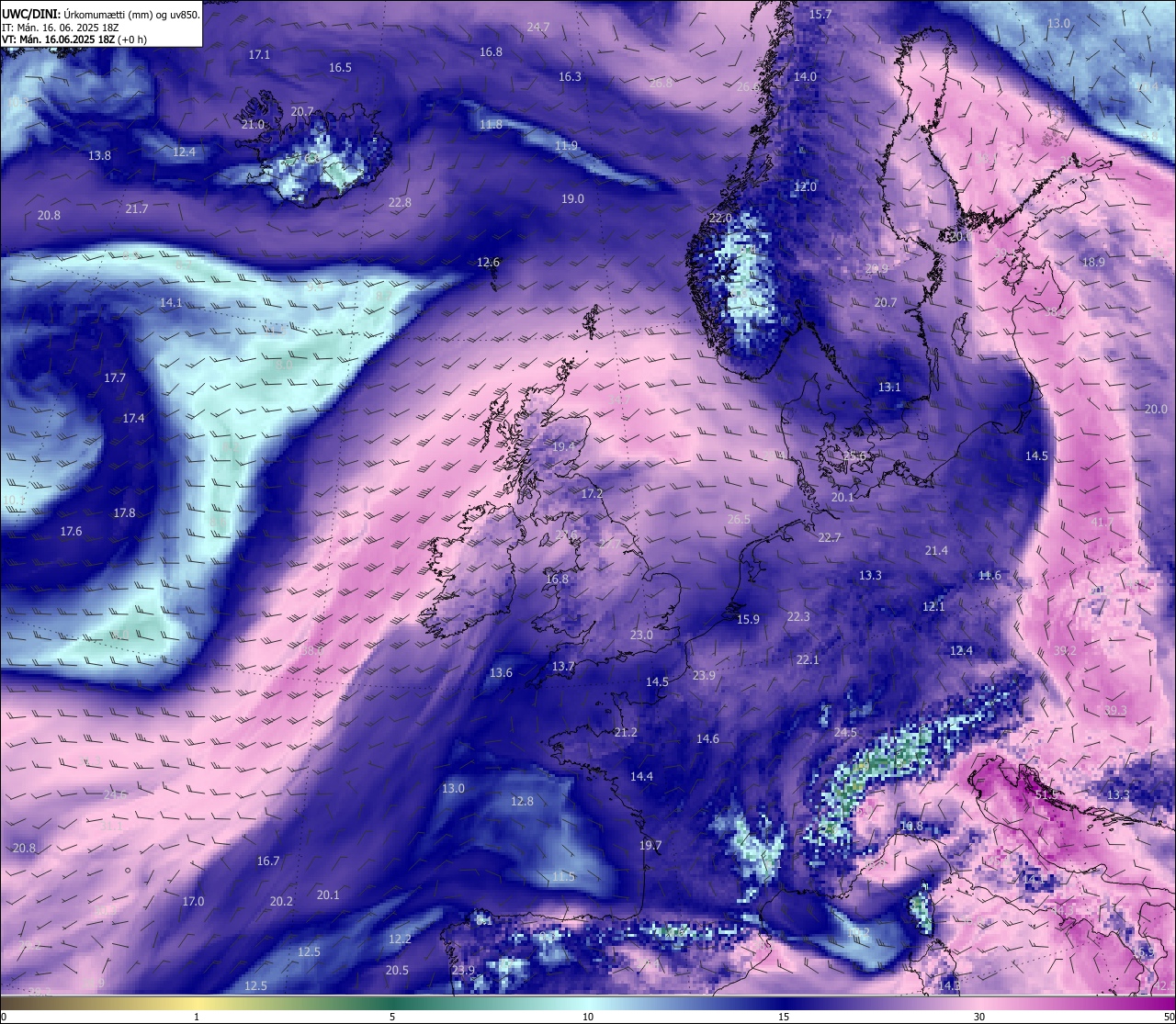
Task: Click the 24.5 value near the Alps
Action: tap(845, 732)
